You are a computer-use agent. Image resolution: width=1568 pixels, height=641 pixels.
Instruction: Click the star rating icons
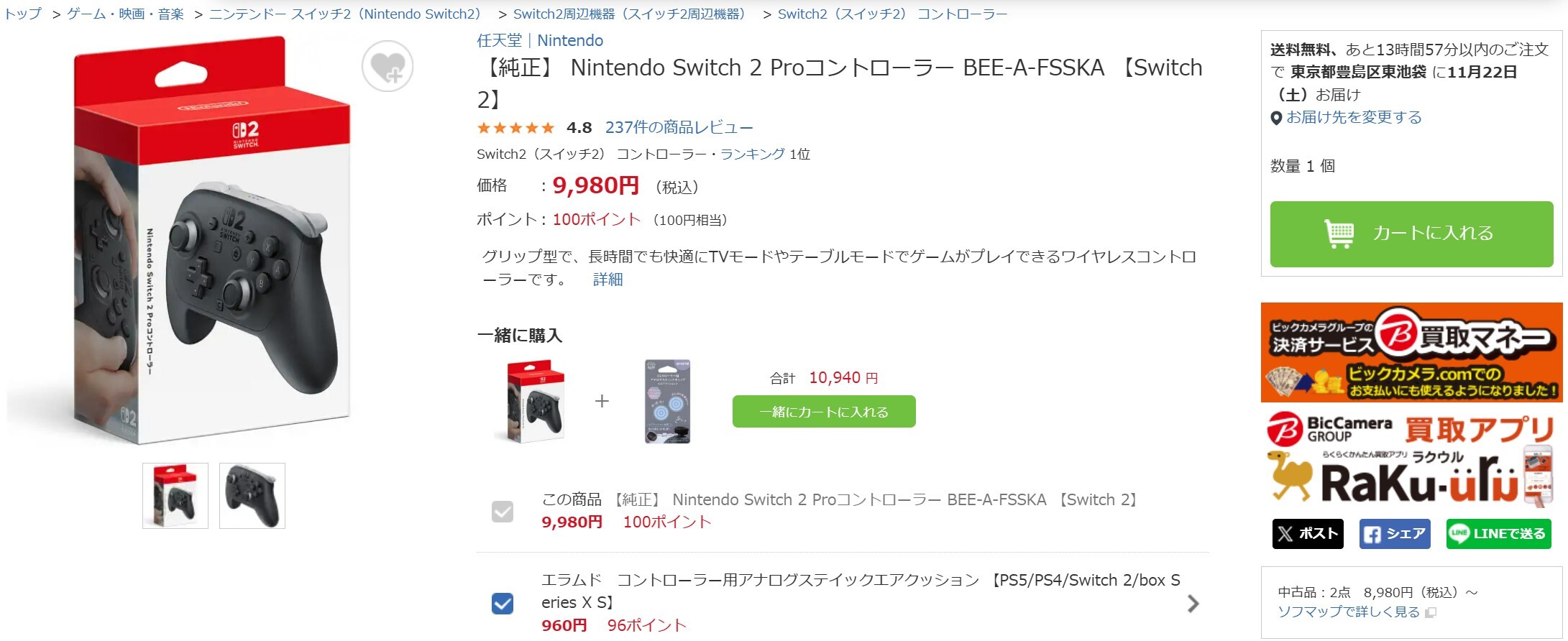(515, 128)
